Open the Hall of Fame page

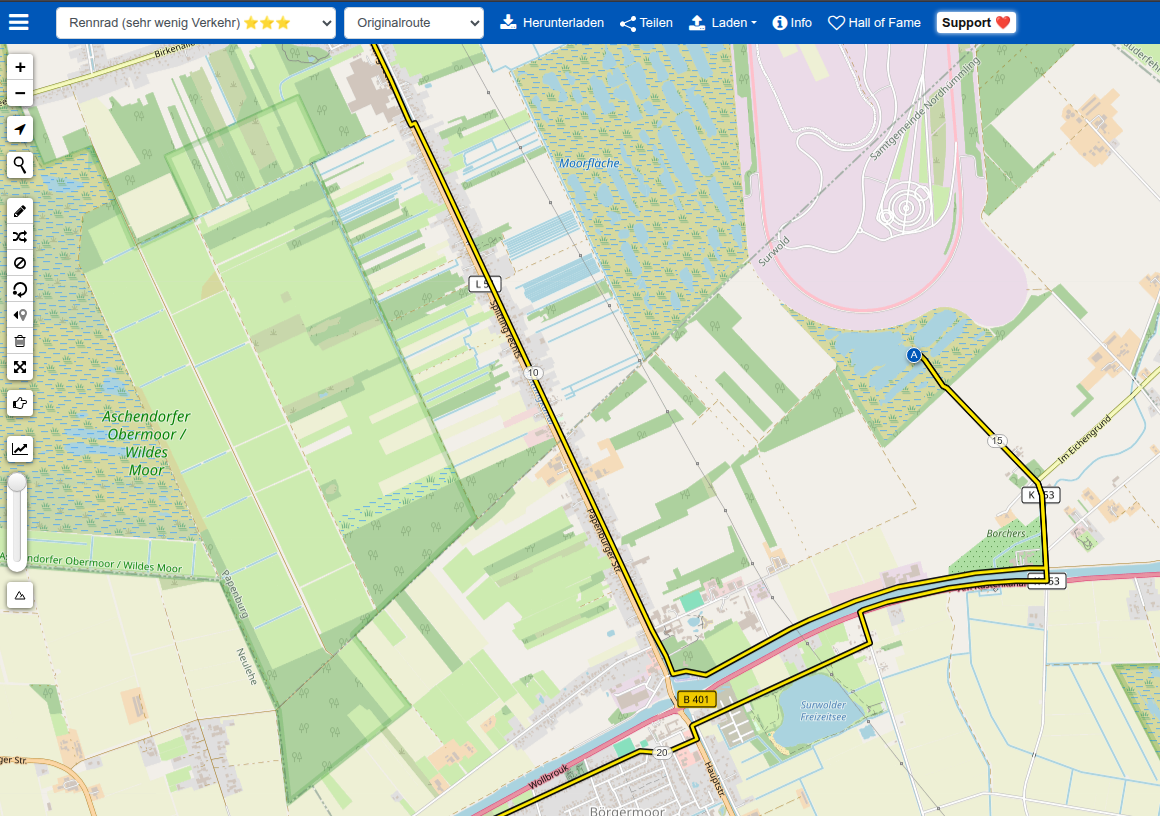click(874, 23)
